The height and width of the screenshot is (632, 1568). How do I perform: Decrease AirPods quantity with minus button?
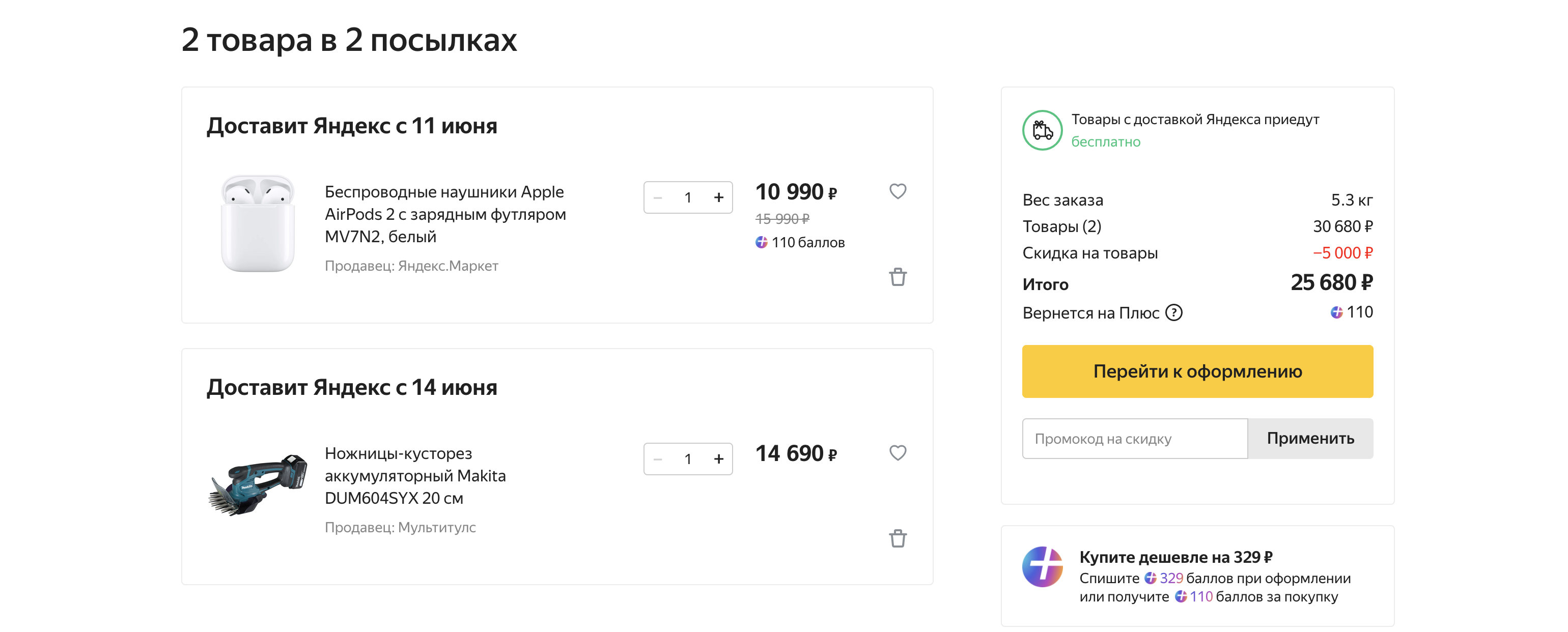pyautogui.click(x=657, y=197)
